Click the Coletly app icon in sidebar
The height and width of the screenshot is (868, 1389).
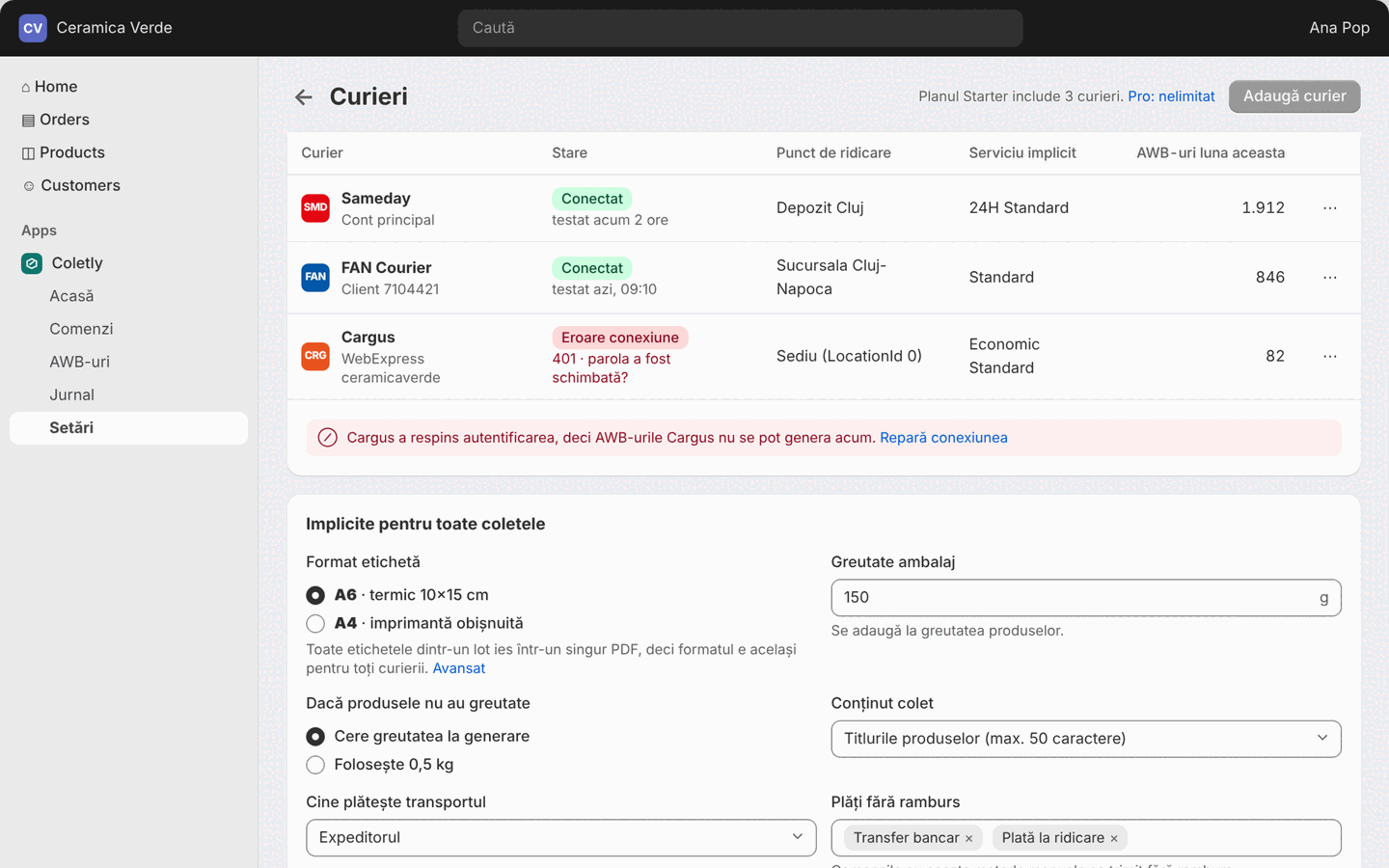point(32,263)
